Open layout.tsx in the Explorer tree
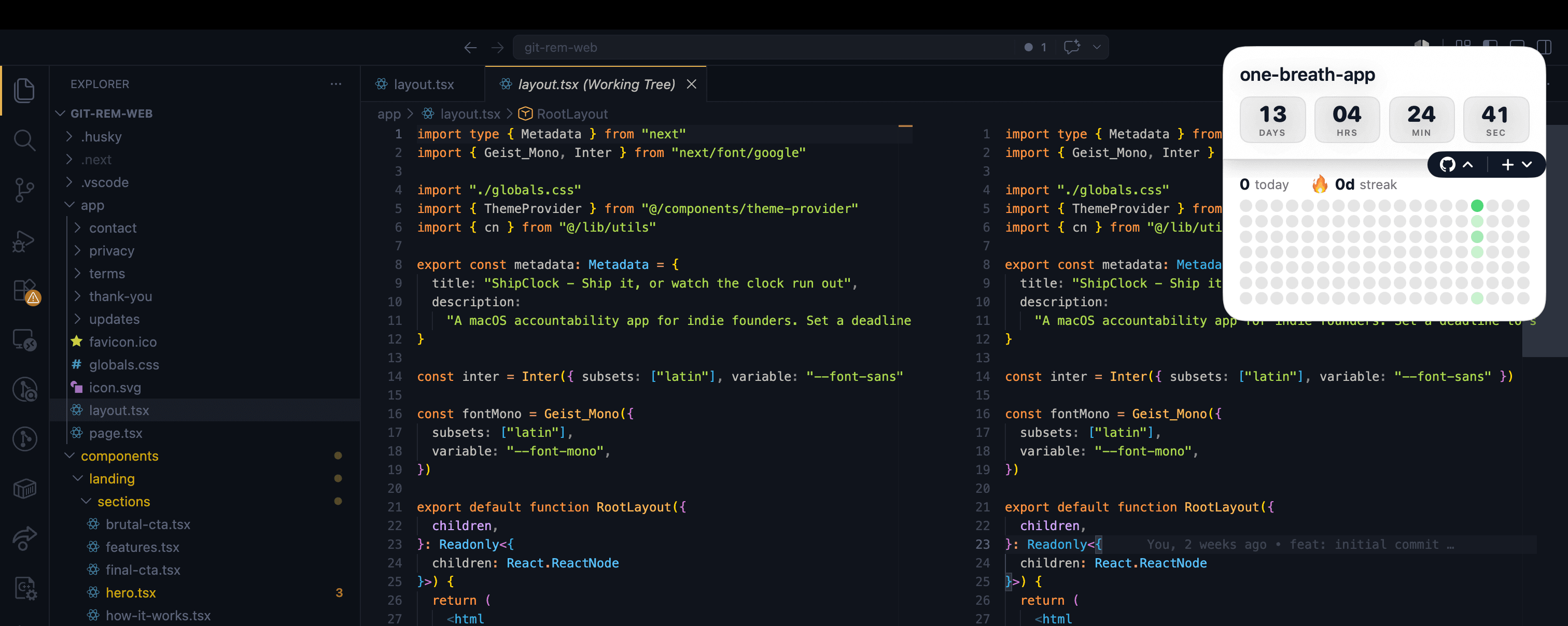 pos(204,410)
